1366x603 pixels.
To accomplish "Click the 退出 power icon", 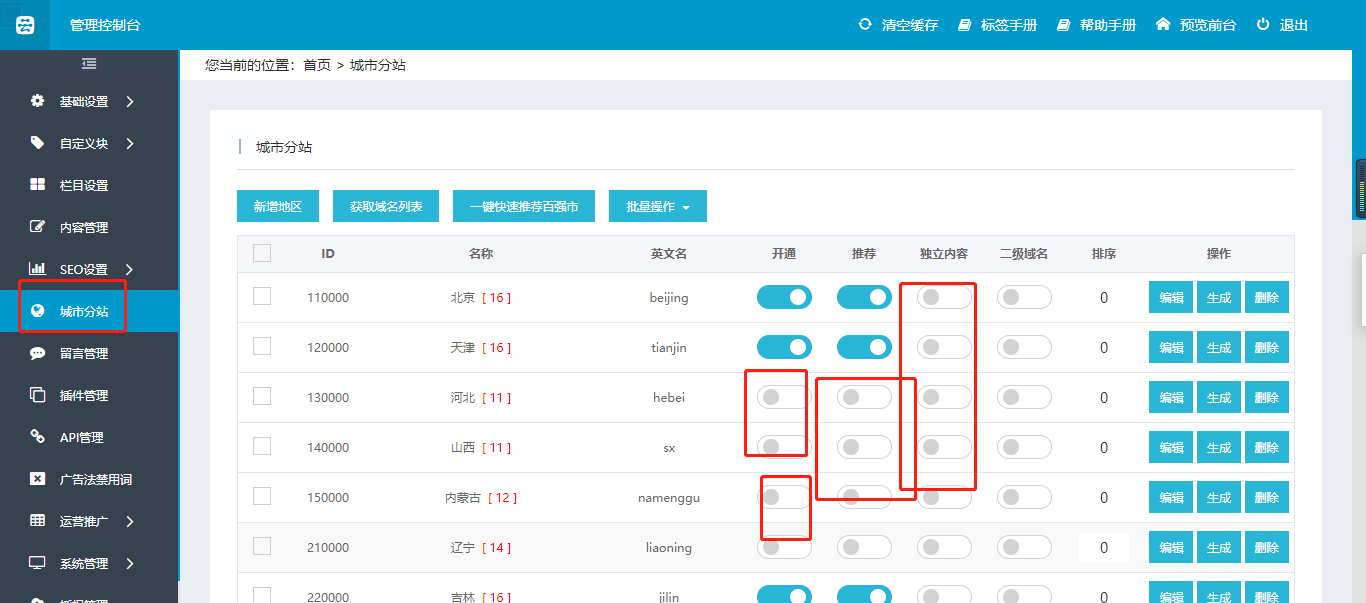I will point(1263,24).
